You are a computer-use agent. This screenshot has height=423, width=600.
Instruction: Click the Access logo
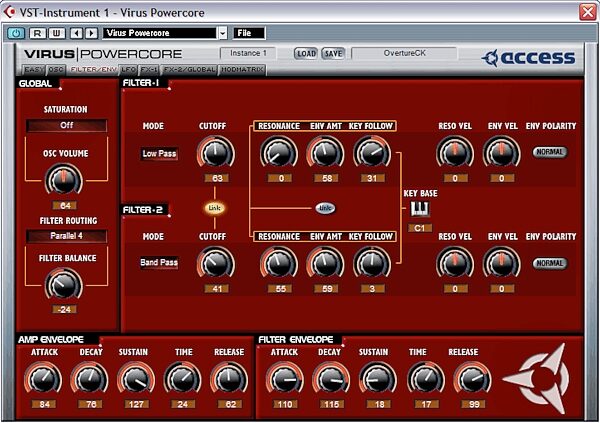[x=528, y=58]
